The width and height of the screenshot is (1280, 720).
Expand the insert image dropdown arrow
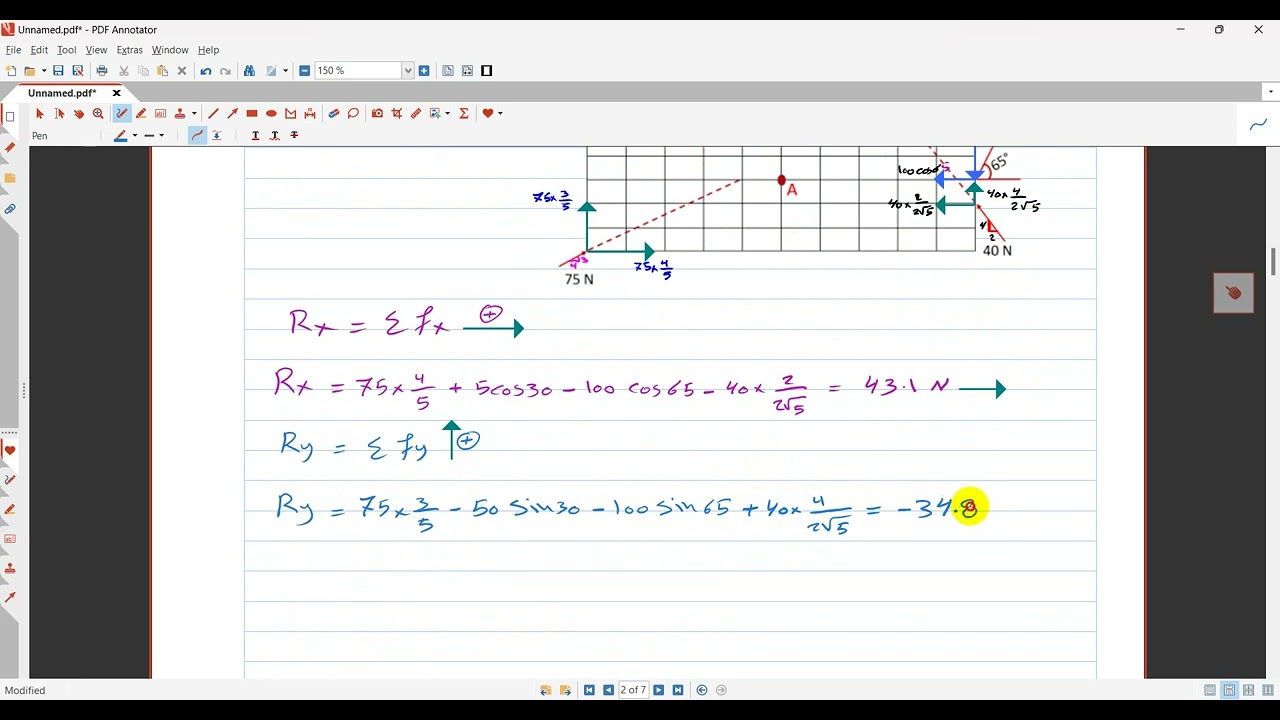point(447,114)
